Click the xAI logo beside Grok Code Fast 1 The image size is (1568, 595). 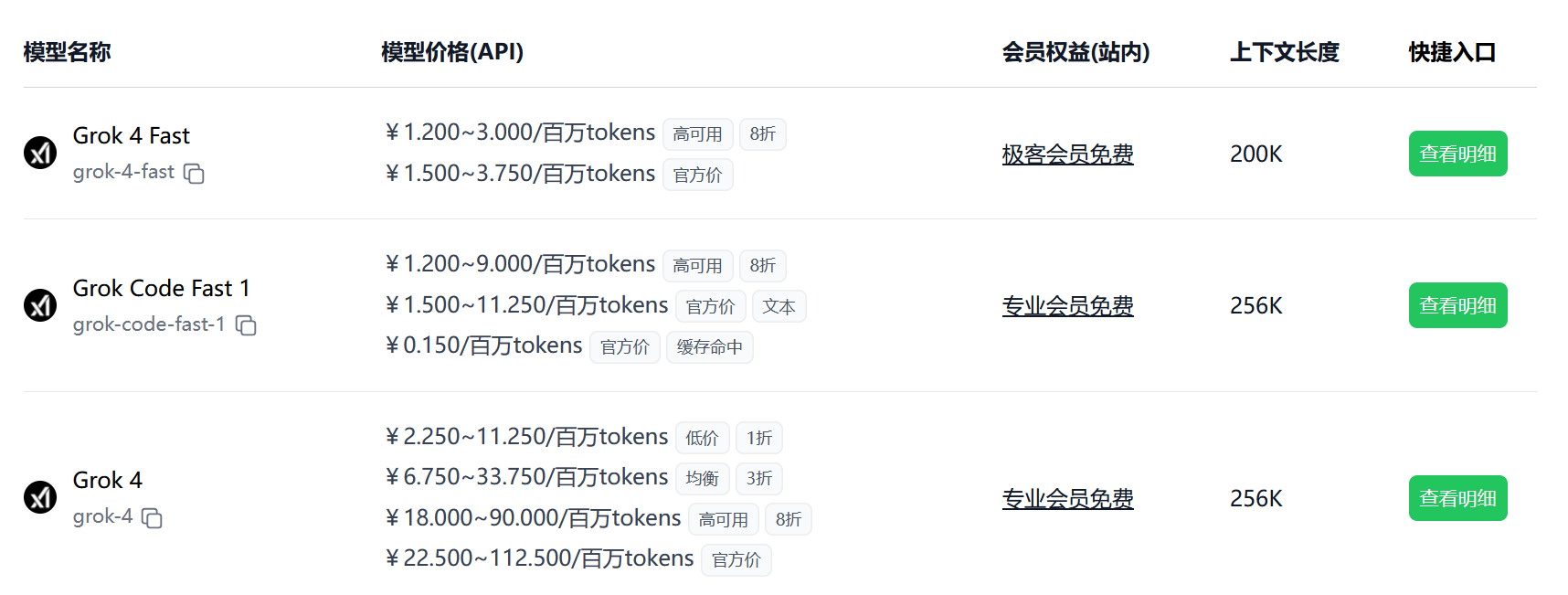[x=40, y=305]
